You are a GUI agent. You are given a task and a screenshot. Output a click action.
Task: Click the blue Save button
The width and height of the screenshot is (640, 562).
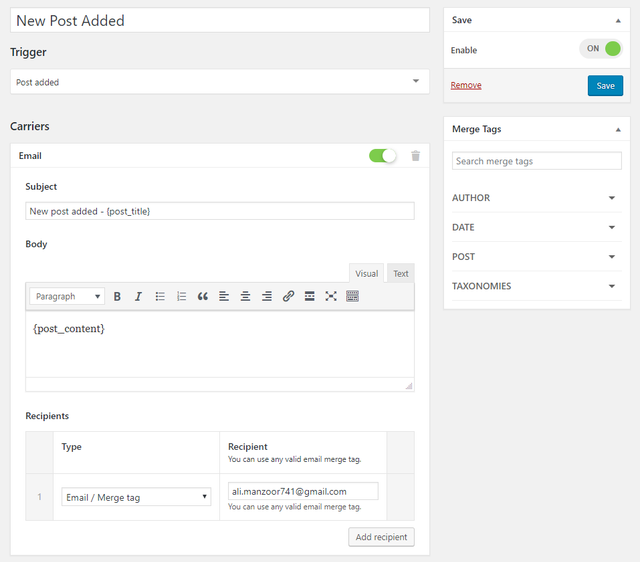click(x=605, y=86)
